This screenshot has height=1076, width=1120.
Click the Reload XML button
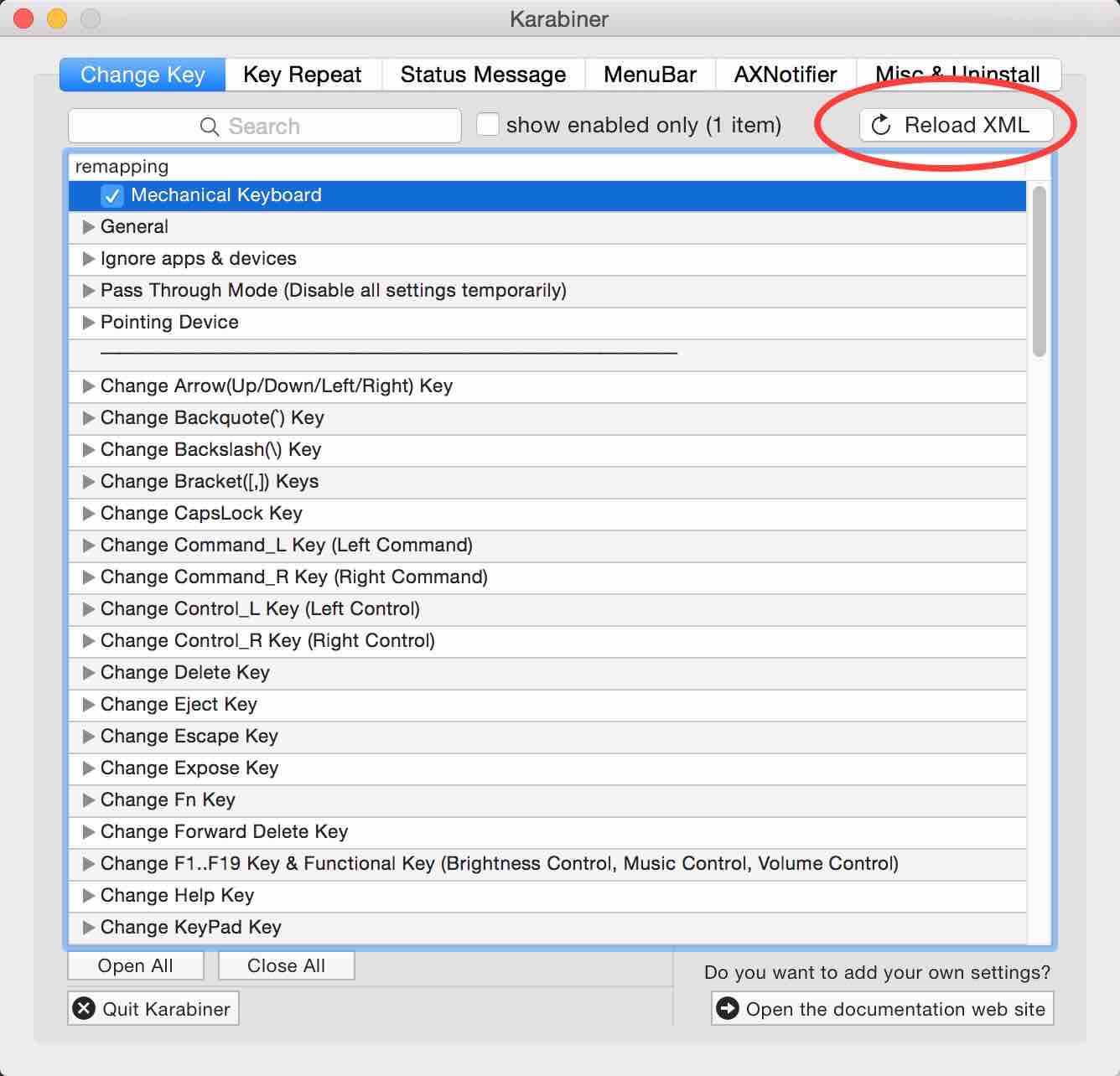(957, 125)
